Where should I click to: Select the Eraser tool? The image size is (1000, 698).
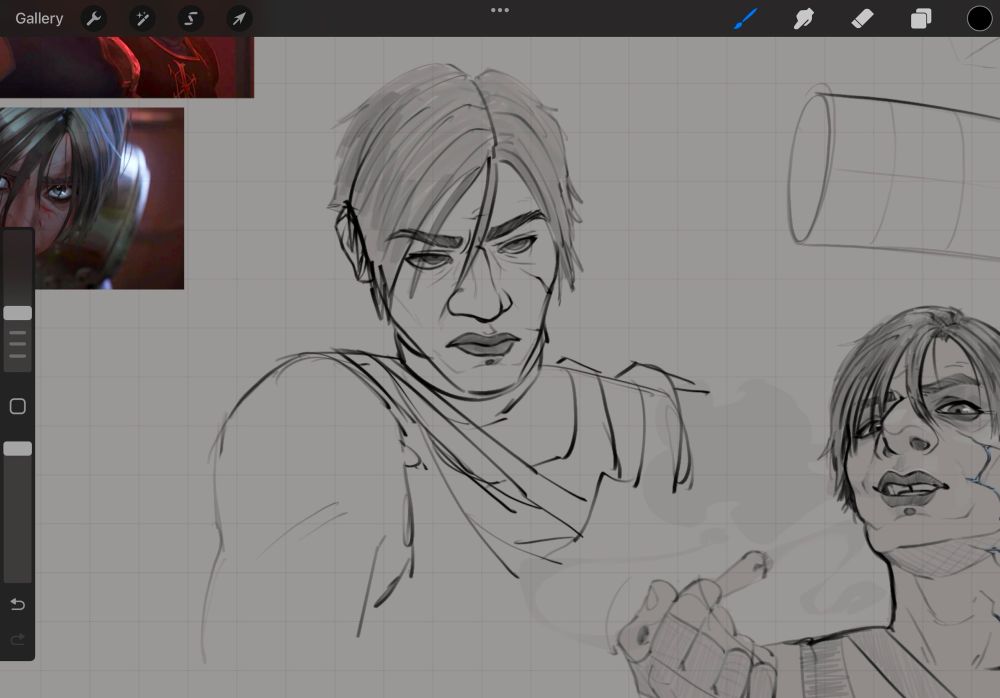click(862, 18)
